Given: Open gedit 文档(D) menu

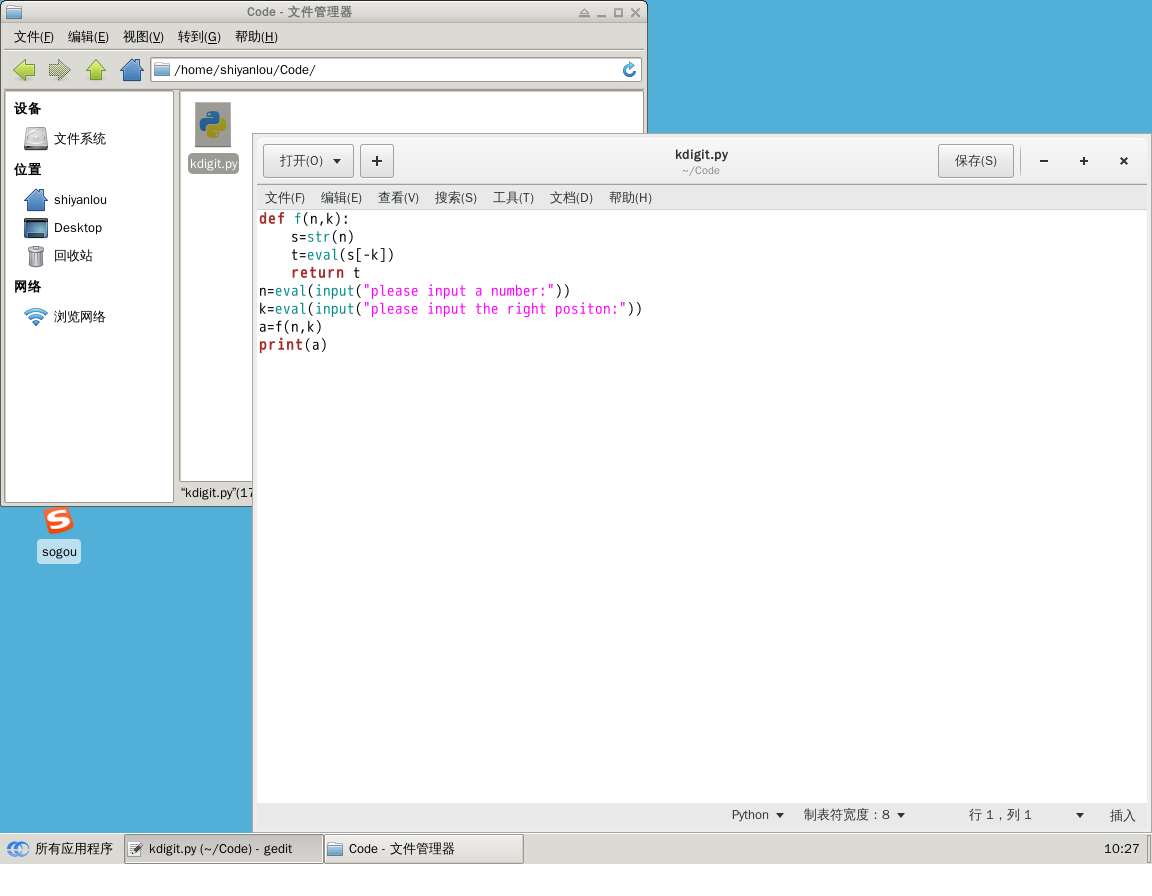Looking at the screenshot, I should [571, 198].
